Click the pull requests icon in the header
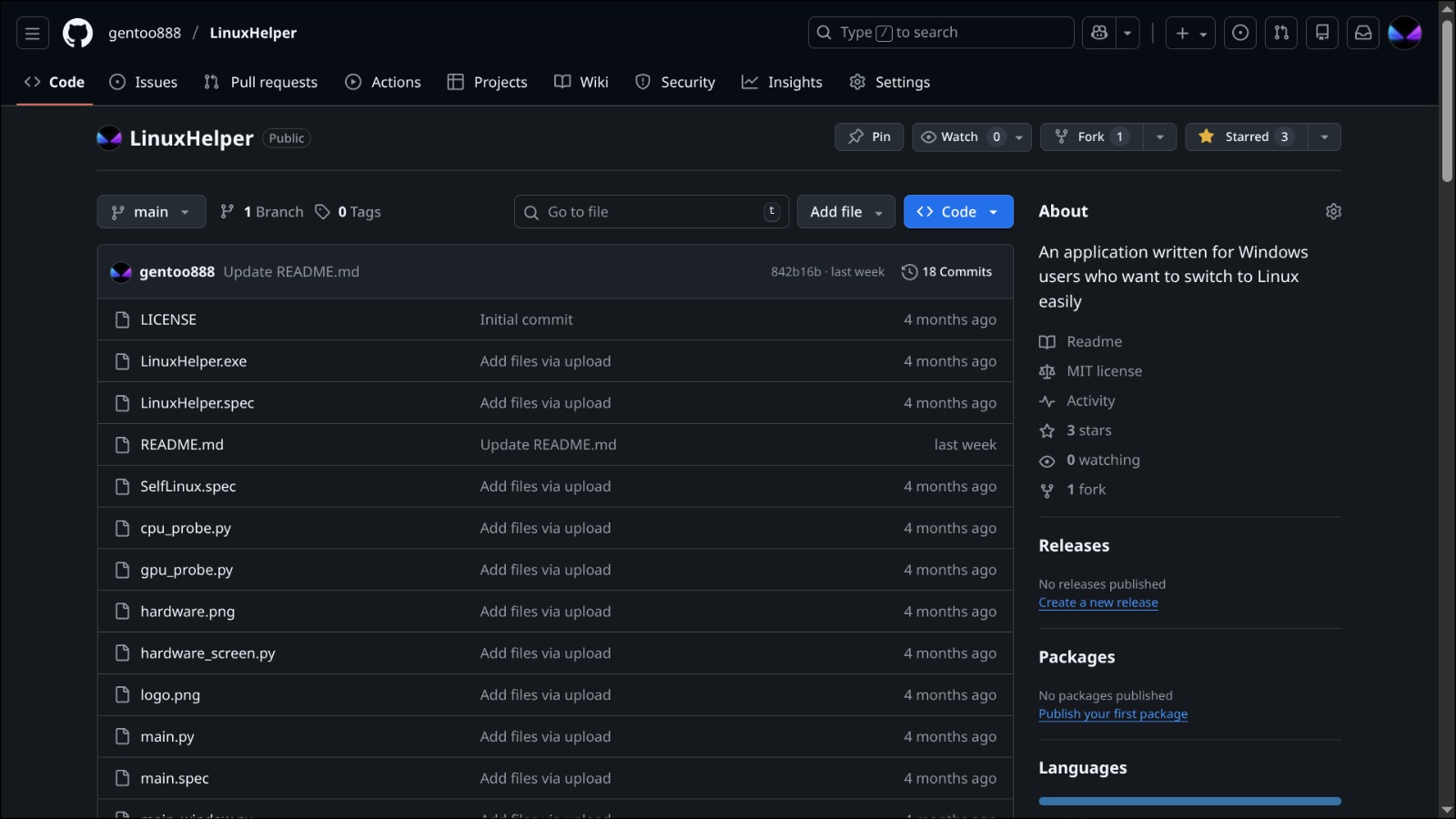 click(x=1281, y=33)
